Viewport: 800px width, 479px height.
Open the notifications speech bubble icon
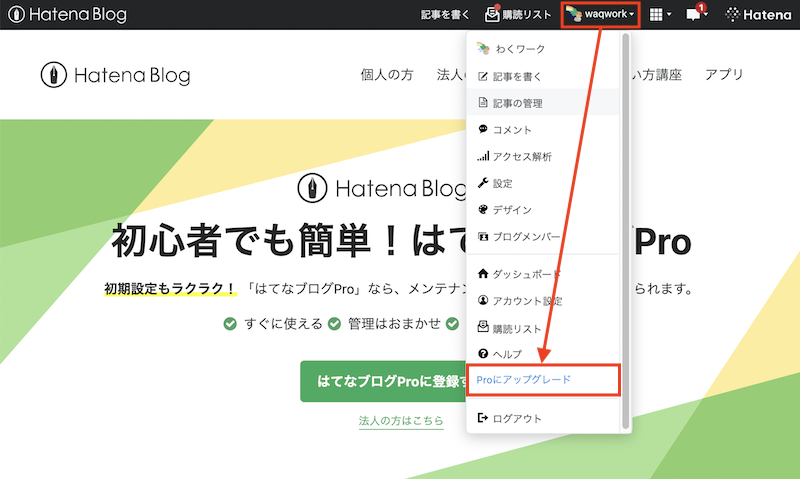click(693, 15)
